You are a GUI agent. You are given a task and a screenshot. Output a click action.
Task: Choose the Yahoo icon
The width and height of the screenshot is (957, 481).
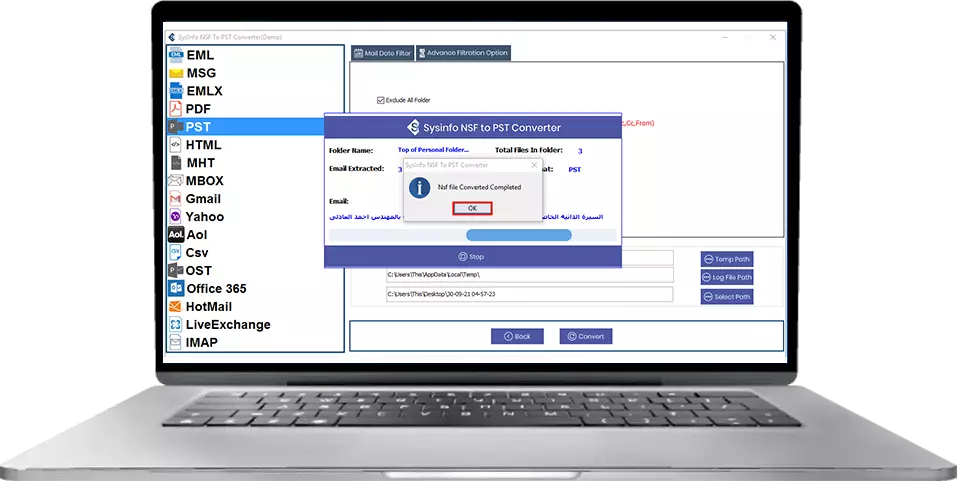tap(176, 217)
